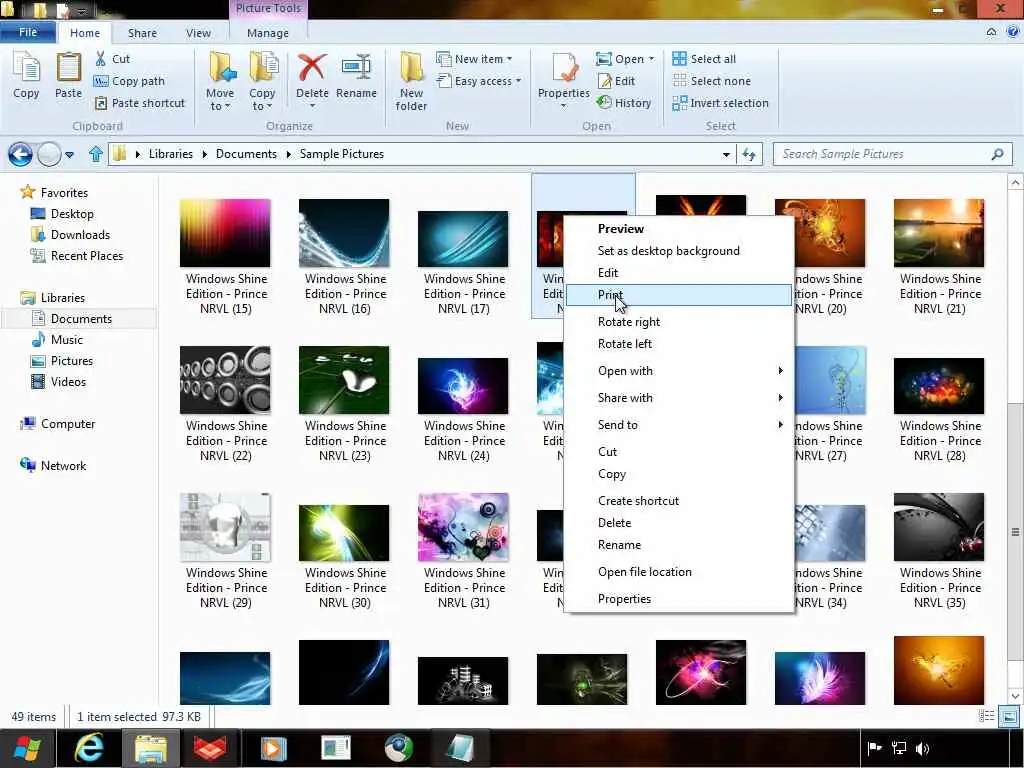This screenshot has width=1024, height=768.
Task: Open the address bar history dropdown
Action: tap(726, 155)
